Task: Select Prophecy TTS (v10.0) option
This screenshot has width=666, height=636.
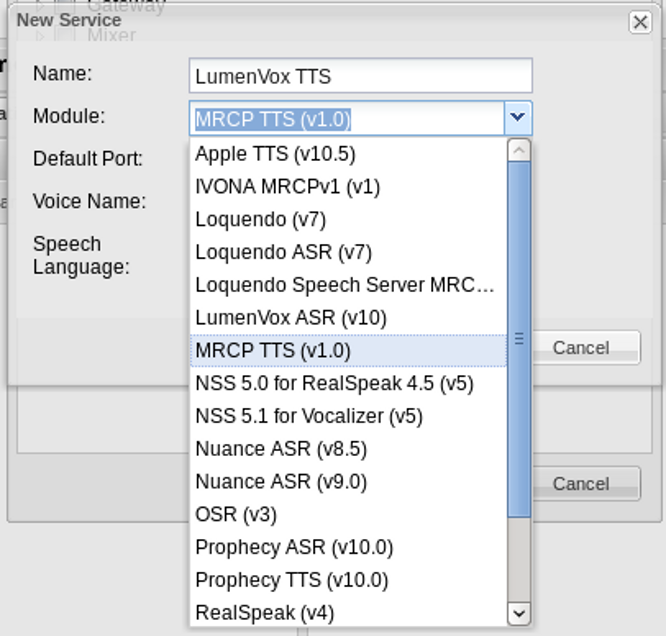Action: [x=348, y=579]
